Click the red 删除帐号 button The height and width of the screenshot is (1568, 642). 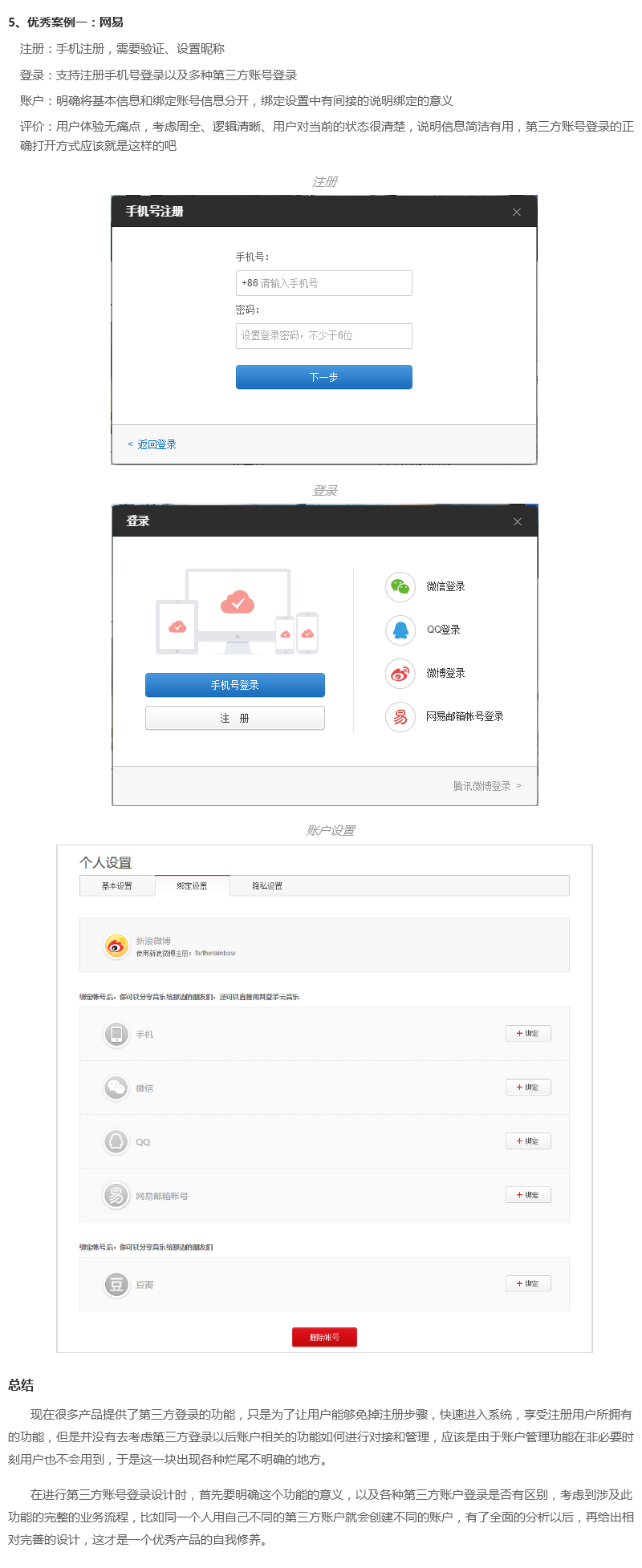pyautogui.click(x=324, y=1337)
